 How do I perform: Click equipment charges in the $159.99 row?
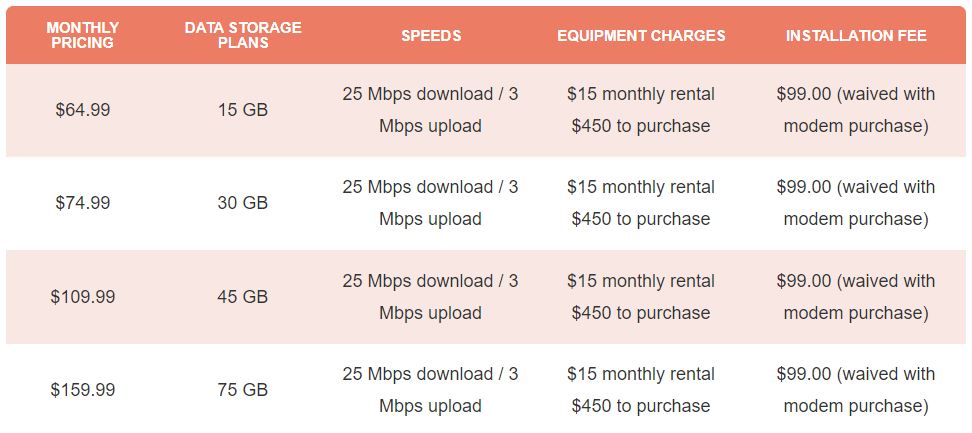(641, 390)
